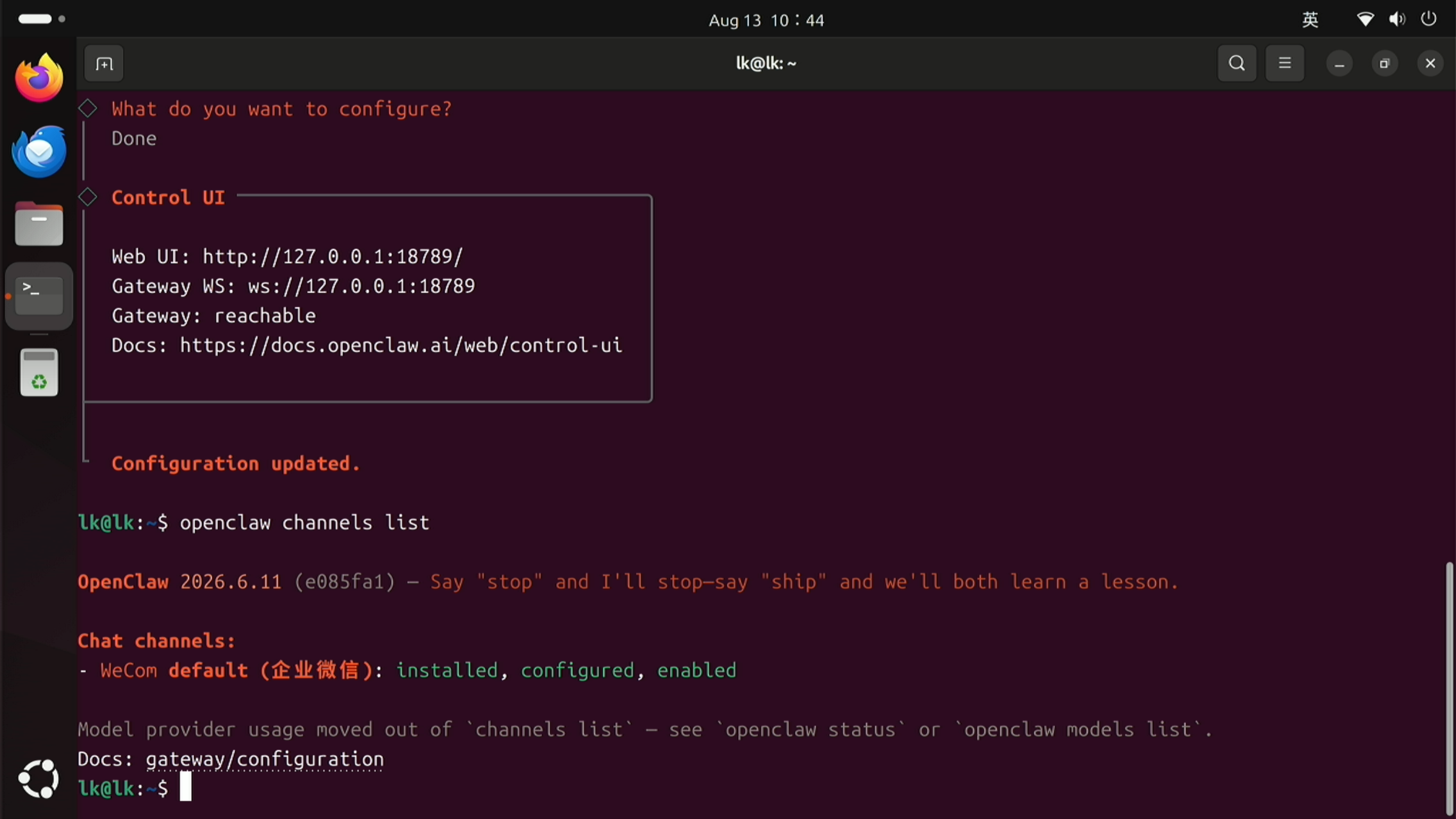1456x819 pixels.
Task: Open the Wi-Fi network indicator
Action: [1365, 20]
